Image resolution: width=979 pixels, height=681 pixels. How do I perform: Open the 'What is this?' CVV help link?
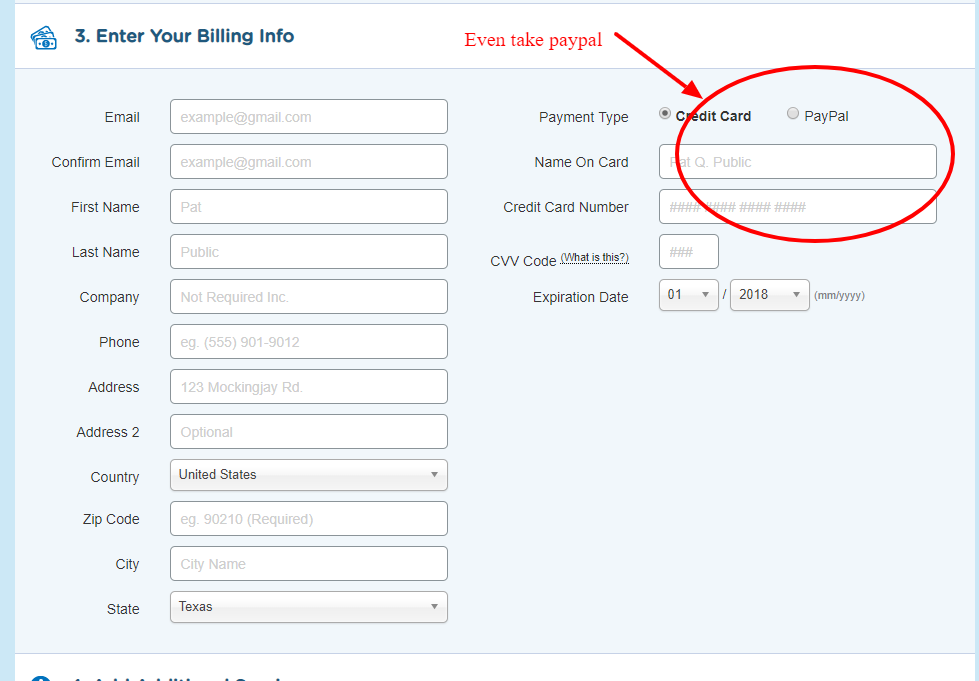[594, 258]
